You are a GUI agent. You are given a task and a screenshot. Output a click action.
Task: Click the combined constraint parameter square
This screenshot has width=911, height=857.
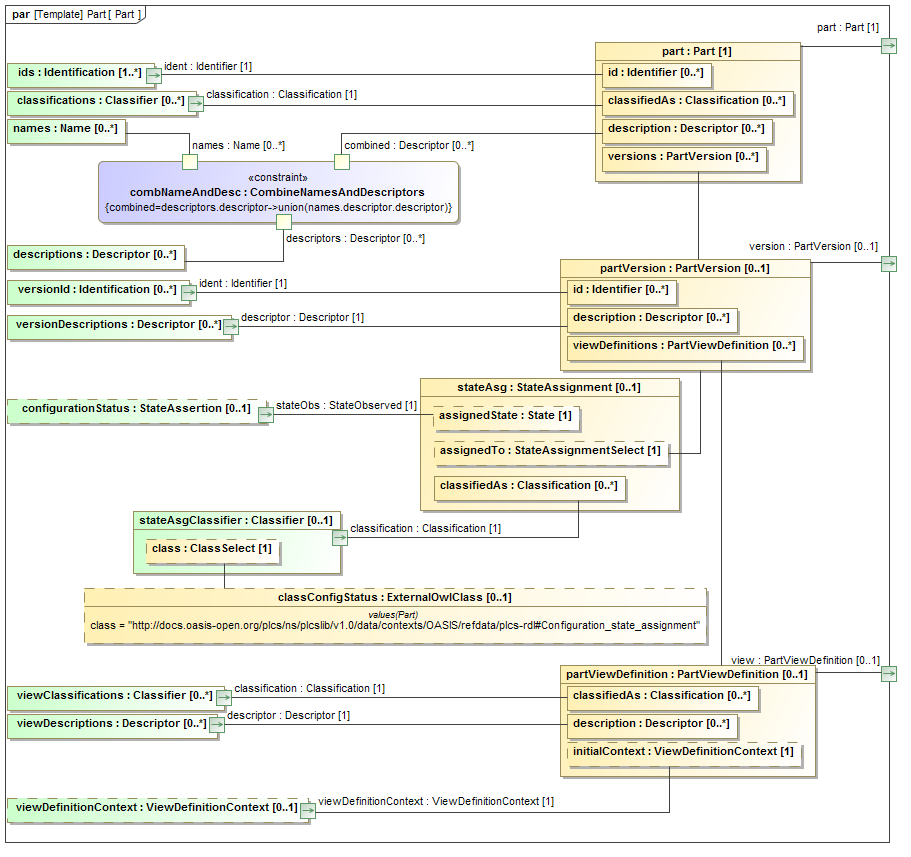pos(342,162)
